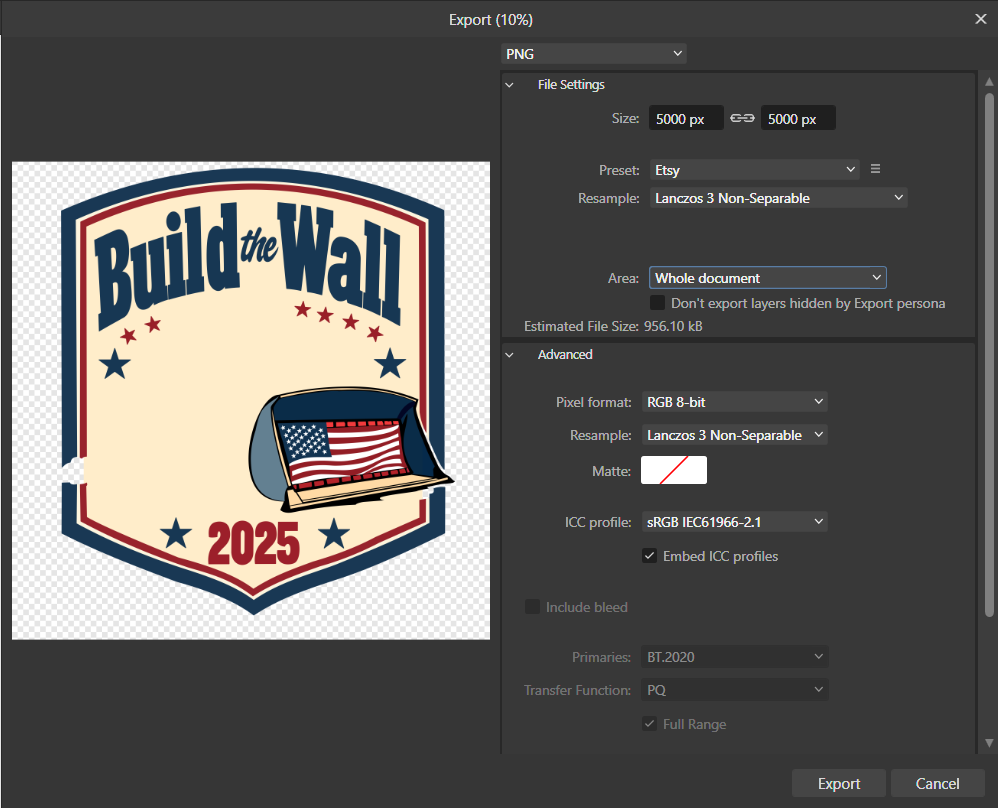This screenshot has height=808, width=998.
Task: Collapse the Advanced section
Action: 509,355
